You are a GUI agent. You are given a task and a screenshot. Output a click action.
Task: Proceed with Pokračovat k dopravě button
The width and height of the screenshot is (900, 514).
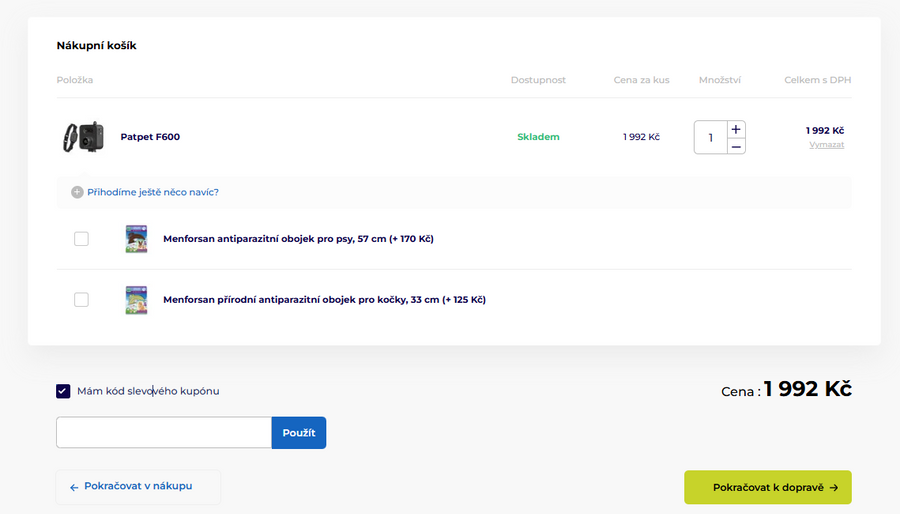coord(767,488)
